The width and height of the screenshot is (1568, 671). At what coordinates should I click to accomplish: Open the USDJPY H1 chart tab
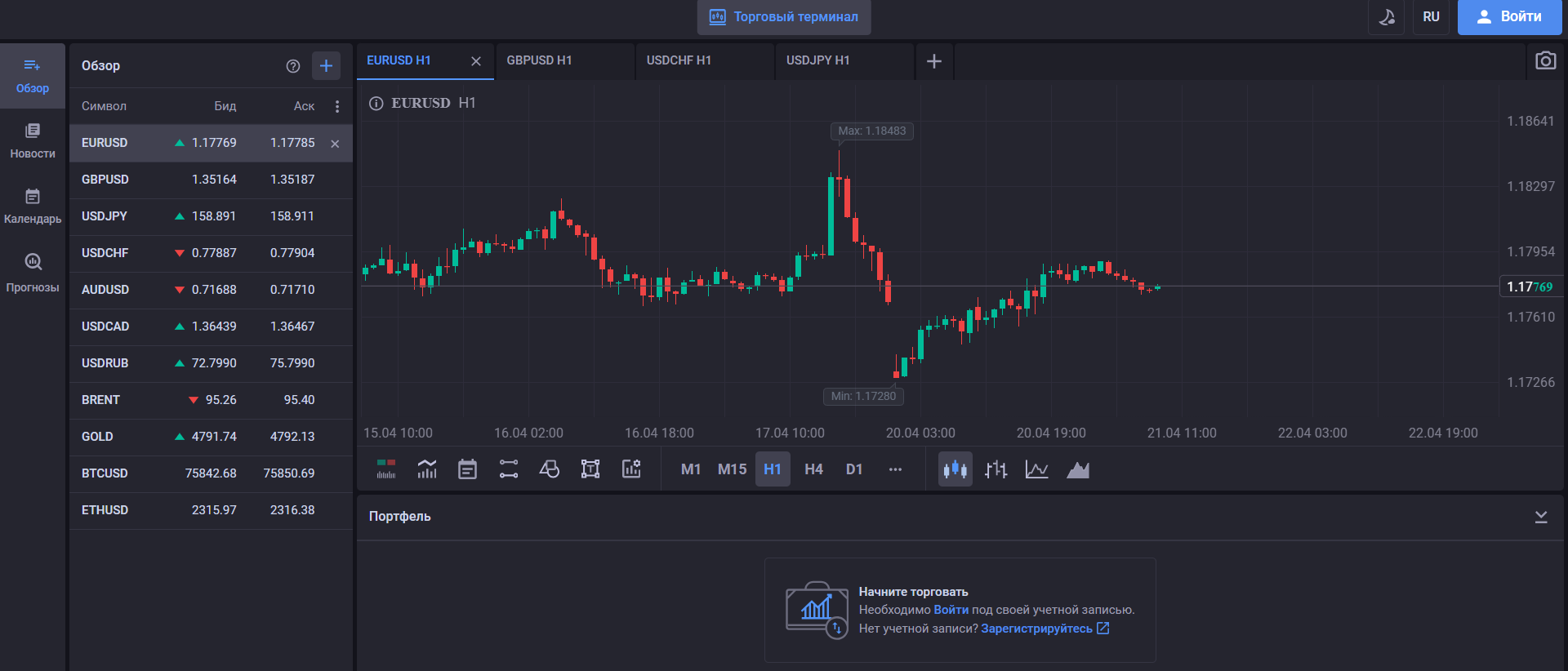[x=818, y=60]
